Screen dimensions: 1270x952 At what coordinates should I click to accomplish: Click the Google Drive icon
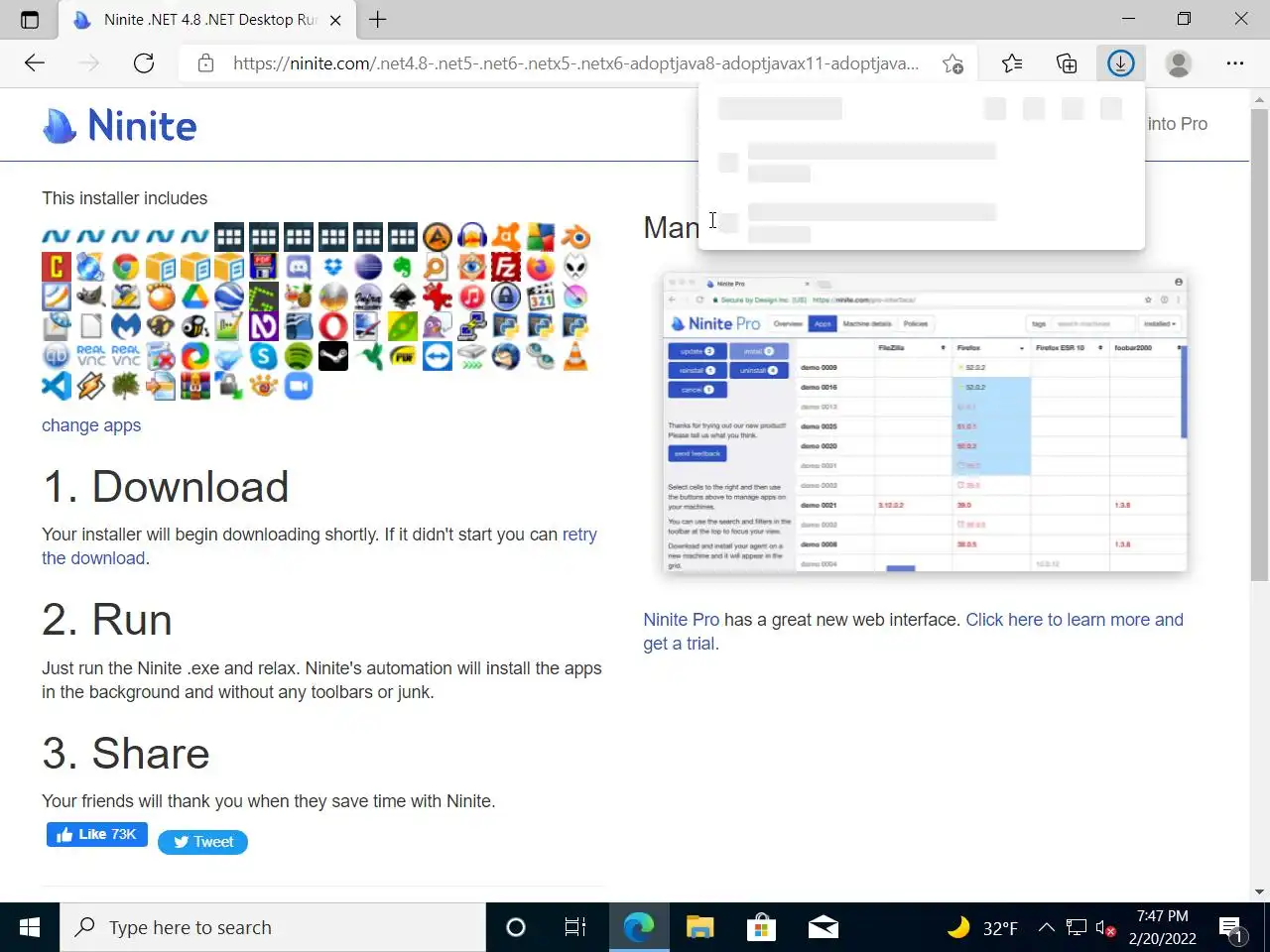point(195,296)
